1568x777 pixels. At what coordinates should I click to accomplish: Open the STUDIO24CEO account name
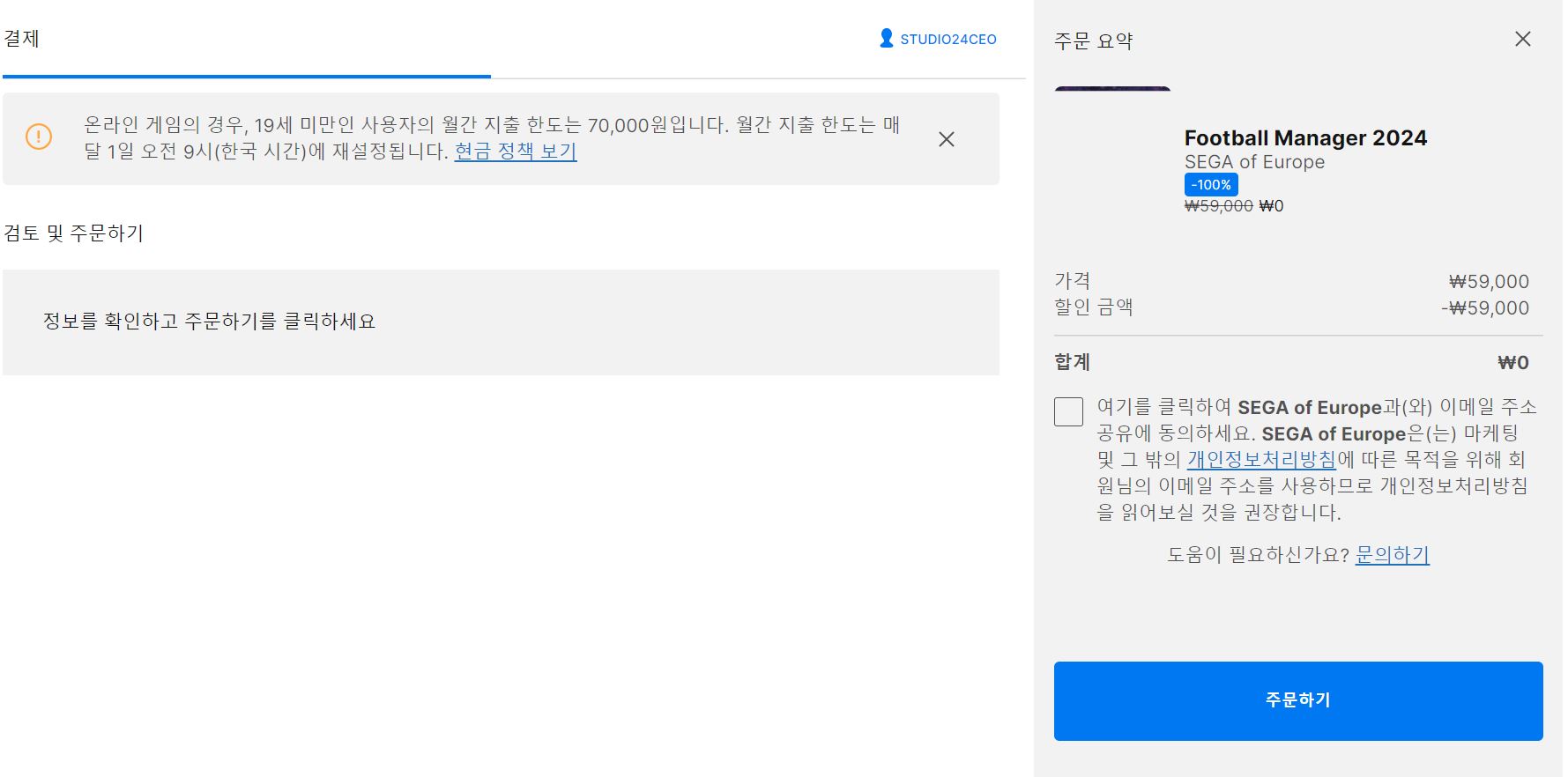(x=947, y=40)
